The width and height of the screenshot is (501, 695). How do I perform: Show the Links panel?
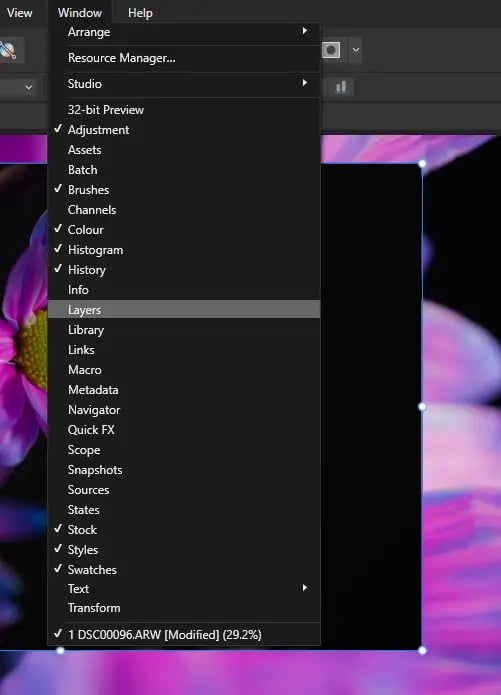(x=184, y=350)
